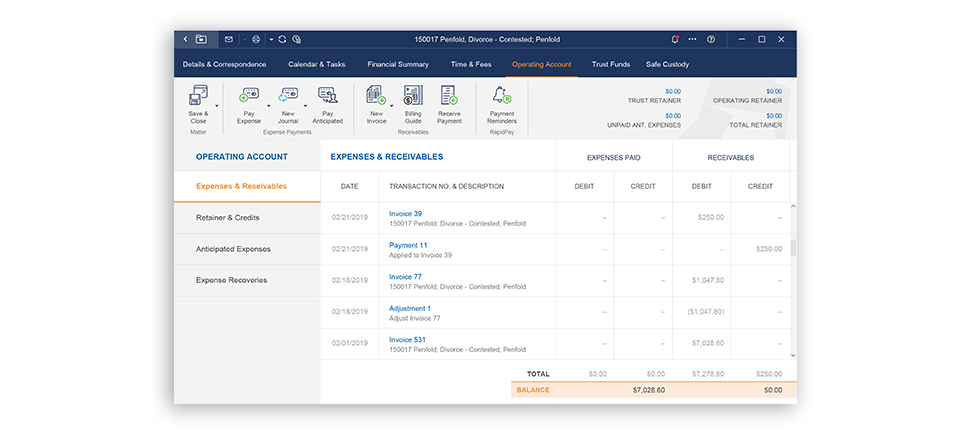This screenshot has height=434, width=970.
Task: Click the scroll down arrow of table
Action: tap(794, 355)
